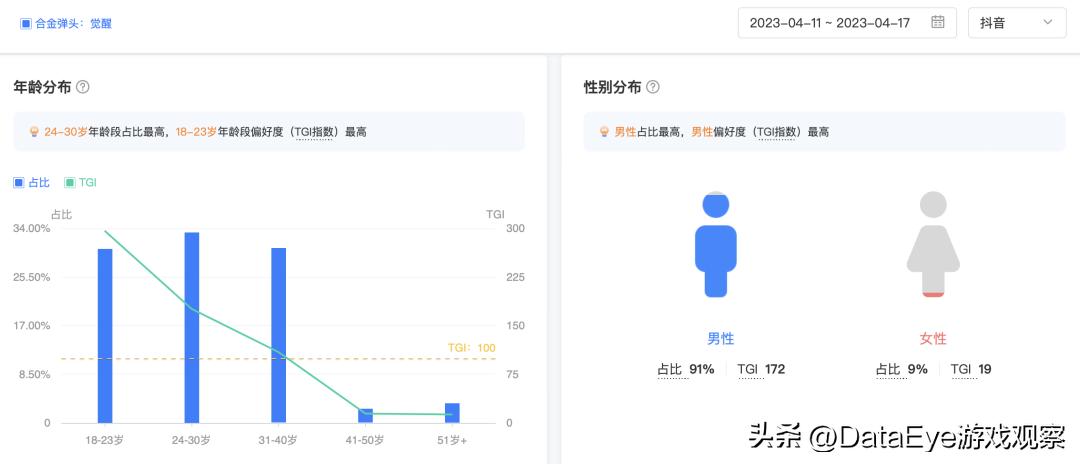Screen dimensions: 1080x464
Task: Click the female 占比 9% value
Action: pos(902,370)
